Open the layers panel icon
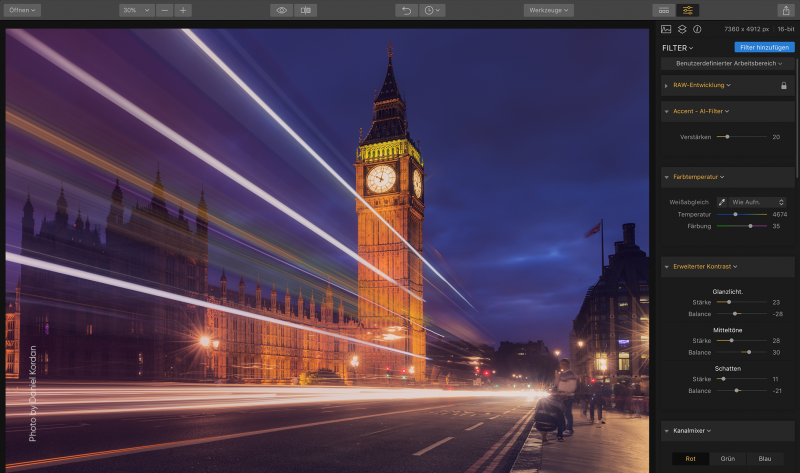 pyautogui.click(x=682, y=29)
